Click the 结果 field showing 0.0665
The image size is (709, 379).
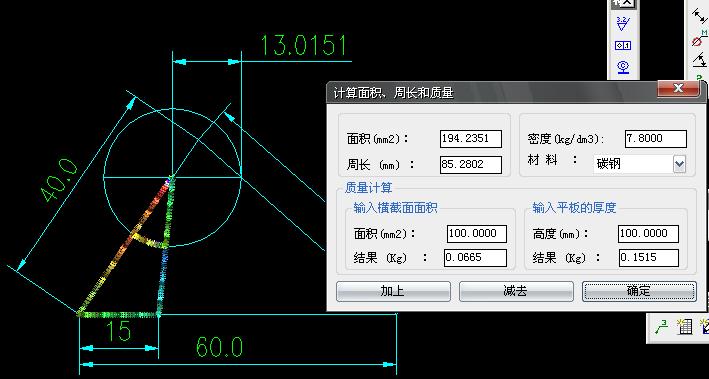475,258
